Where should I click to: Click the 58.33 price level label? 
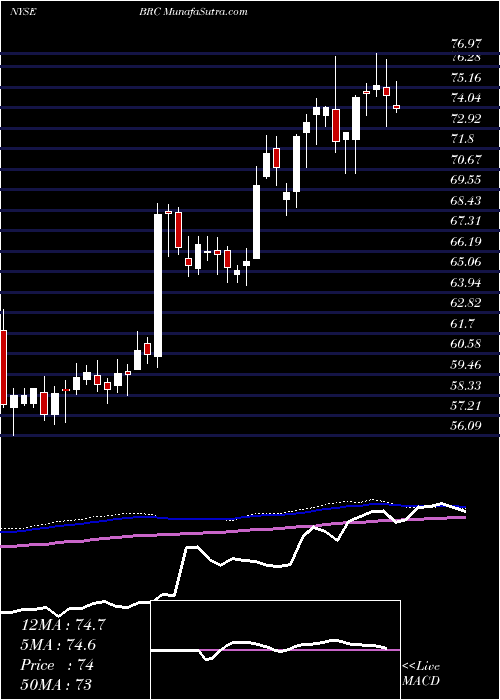coord(467,385)
